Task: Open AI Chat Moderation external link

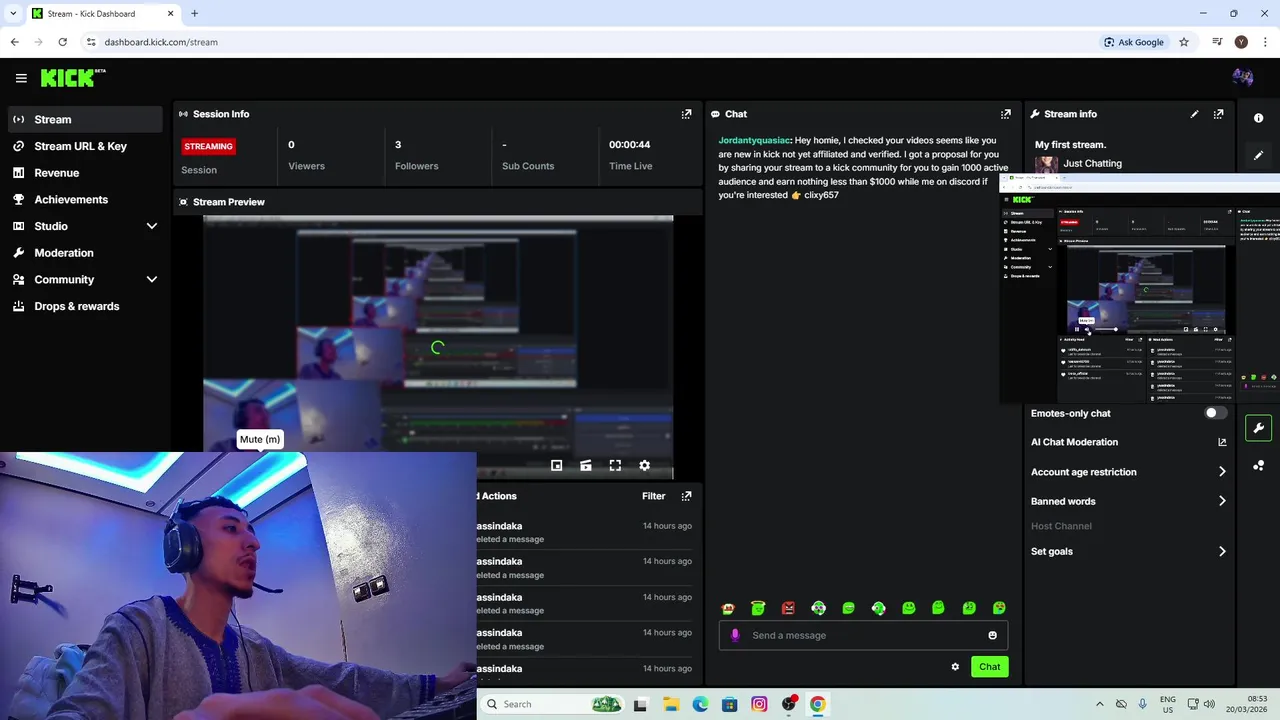Action: pyautogui.click(x=1222, y=442)
